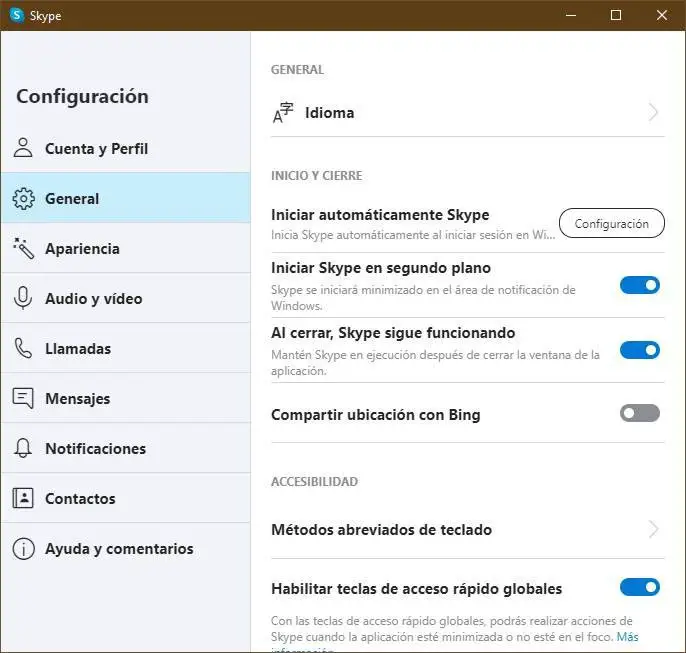Enable Compartir ubicación con Bing

click(x=640, y=413)
